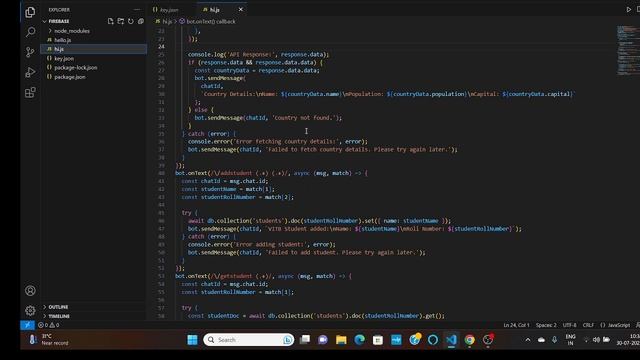Click the remote window indicator in status bar
640x360 pixels.
point(27,325)
